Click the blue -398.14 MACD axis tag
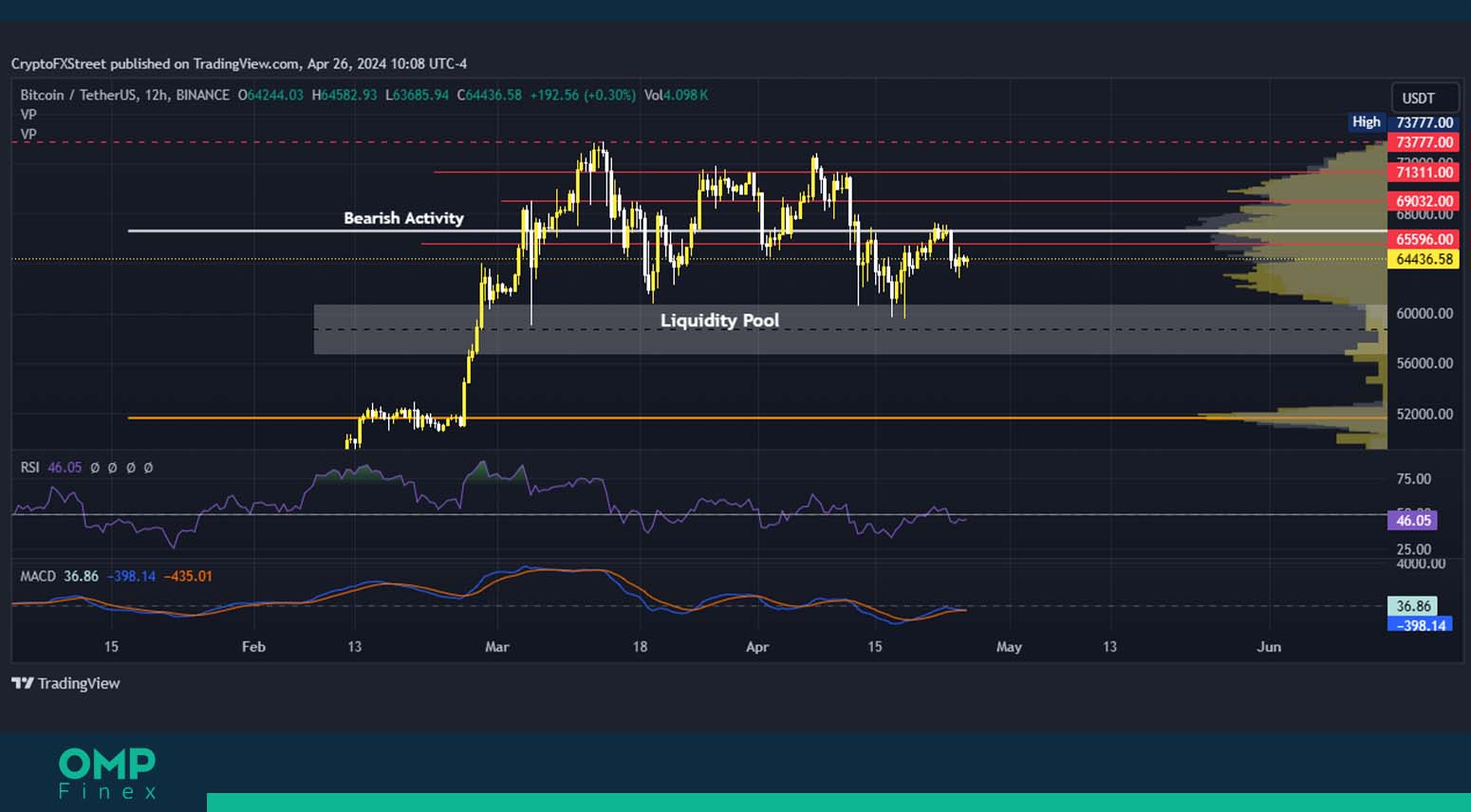This screenshot has height=812, width=1471. pos(1420,625)
